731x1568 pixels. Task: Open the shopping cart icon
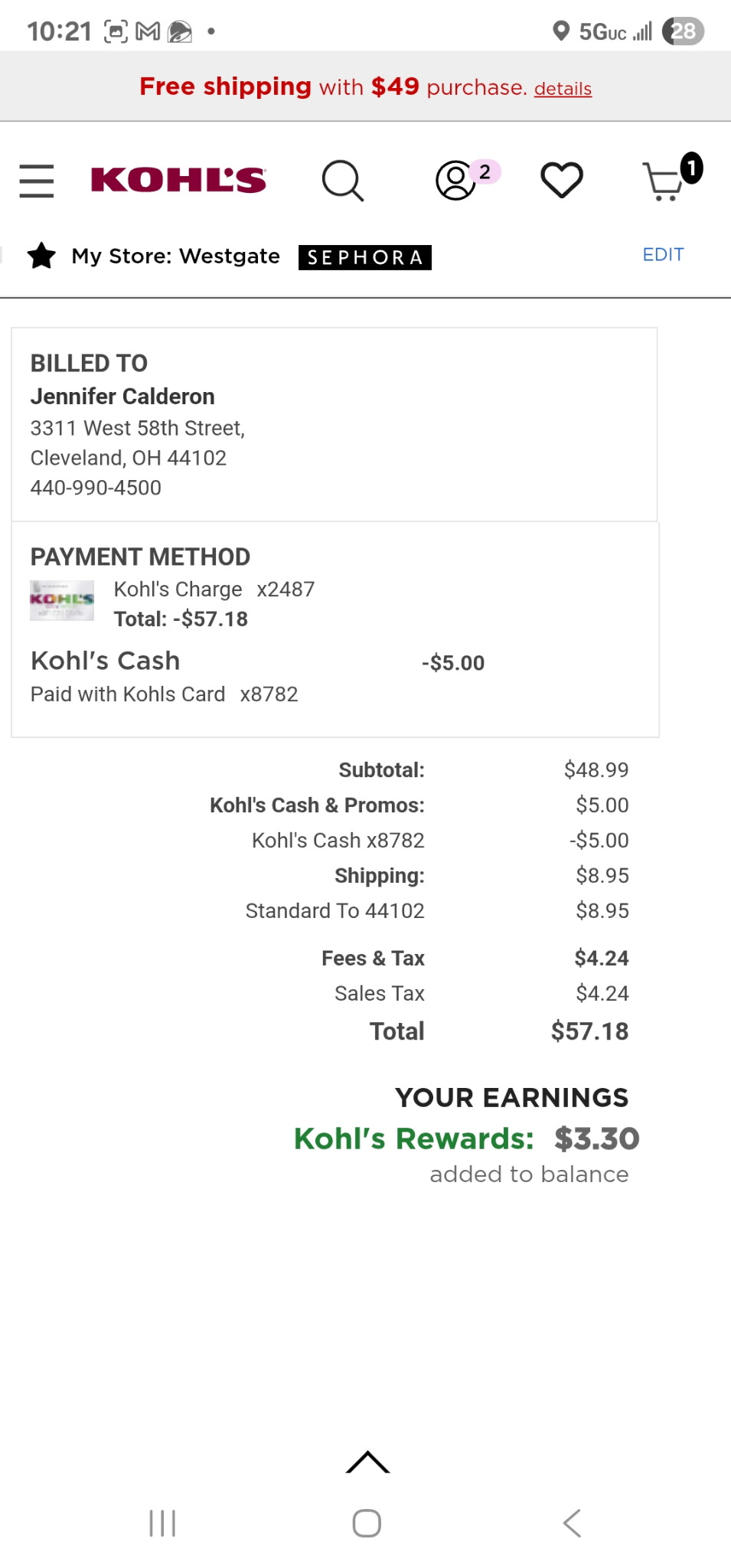pyautogui.click(x=663, y=182)
